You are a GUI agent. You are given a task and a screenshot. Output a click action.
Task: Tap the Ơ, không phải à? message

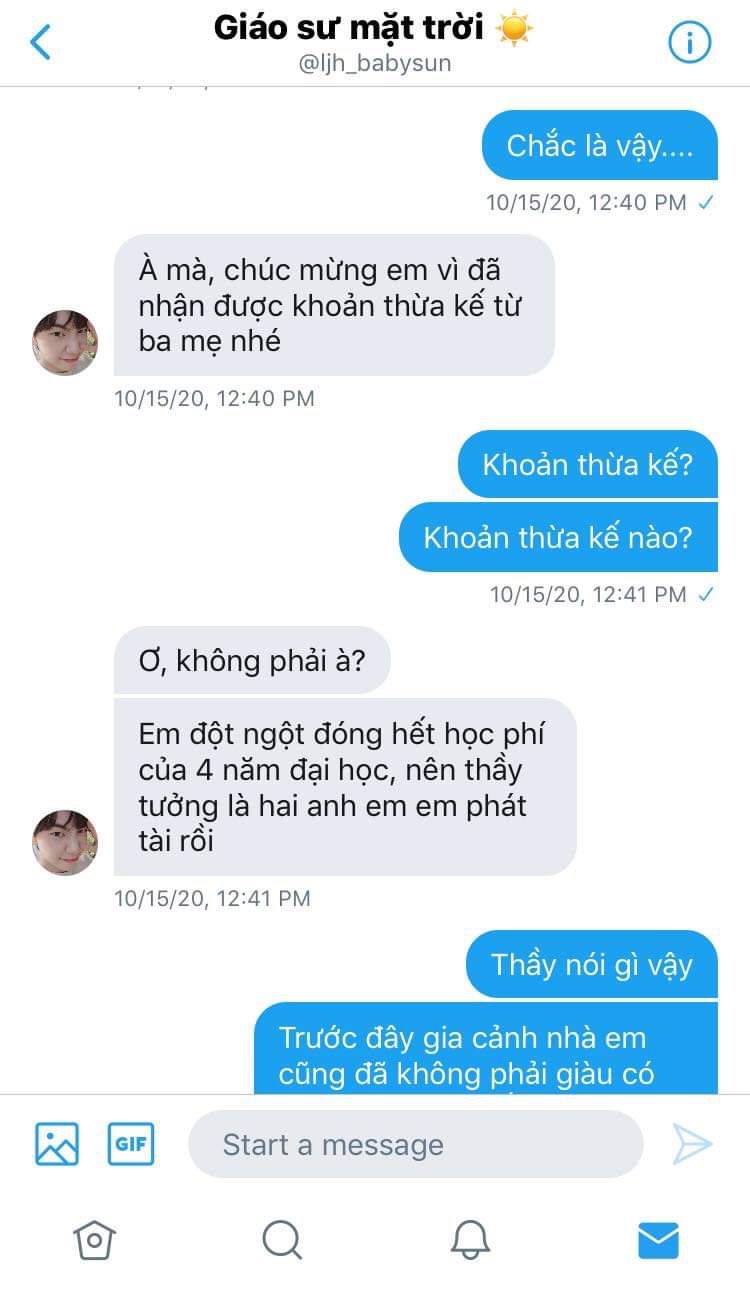pyautogui.click(x=252, y=660)
